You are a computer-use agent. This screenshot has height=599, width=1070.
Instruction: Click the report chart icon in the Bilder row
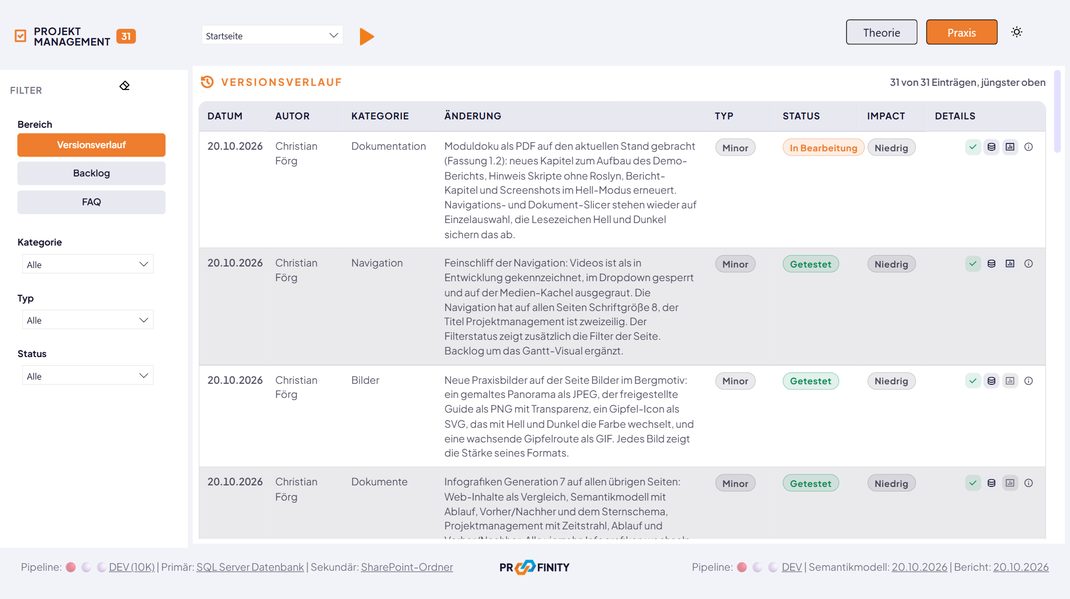[x=1010, y=381]
